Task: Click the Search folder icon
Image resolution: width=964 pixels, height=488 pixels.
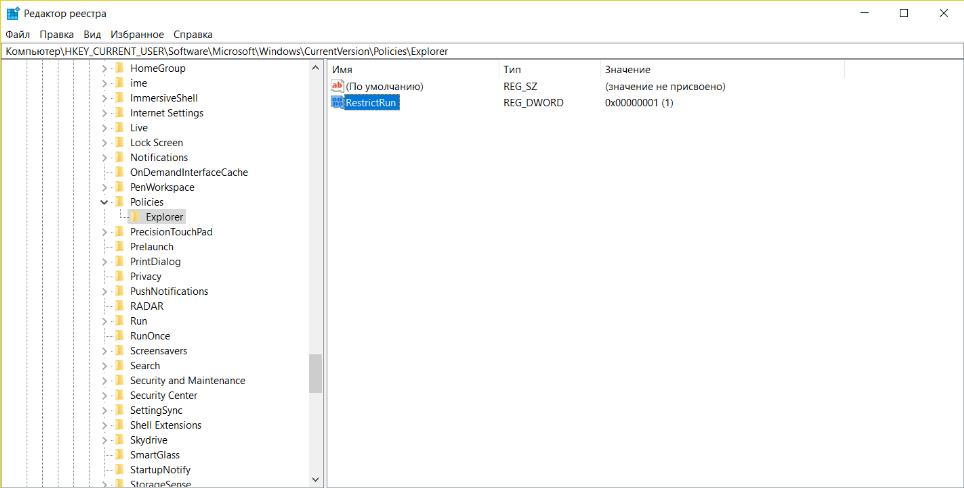Action: coord(119,366)
